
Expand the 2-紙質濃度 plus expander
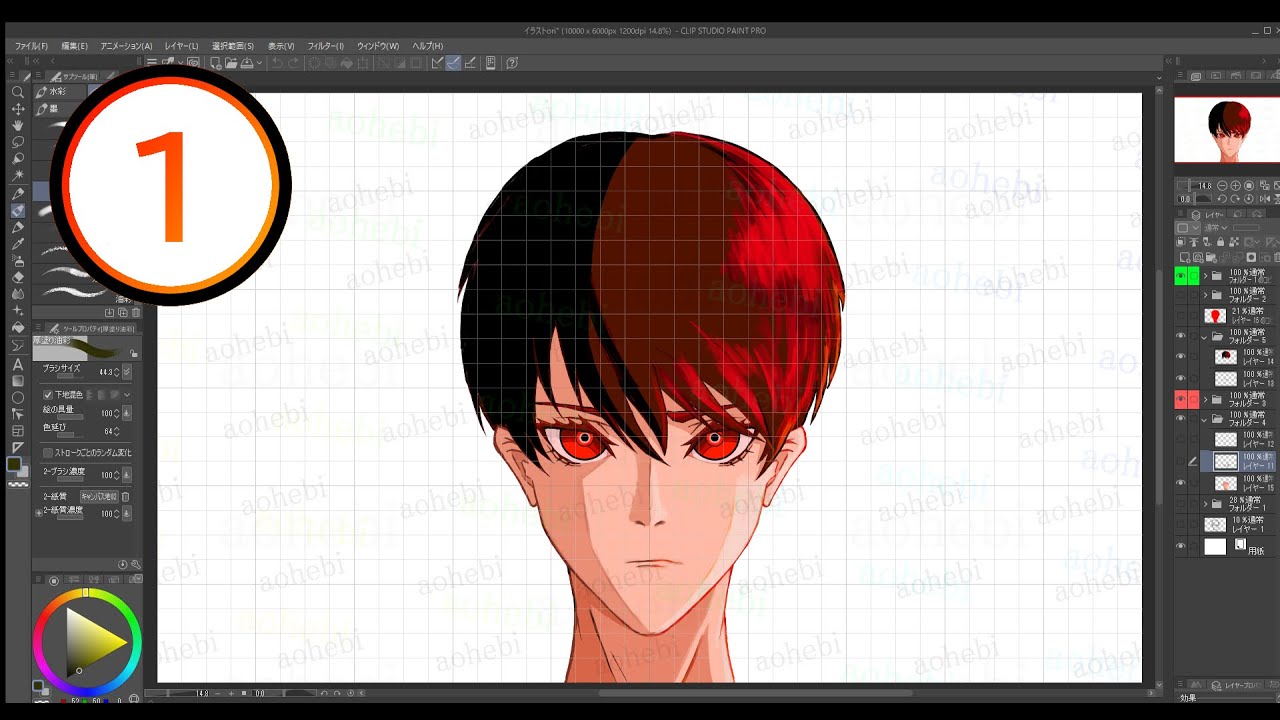click(x=39, y=513)
